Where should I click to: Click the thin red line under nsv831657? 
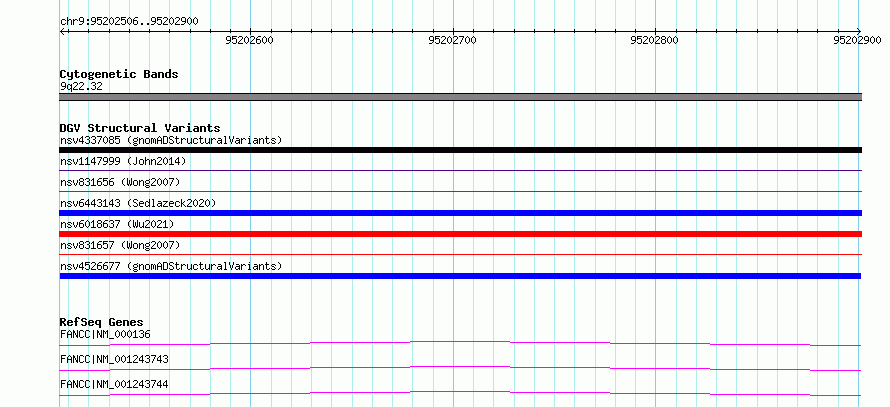460,254
